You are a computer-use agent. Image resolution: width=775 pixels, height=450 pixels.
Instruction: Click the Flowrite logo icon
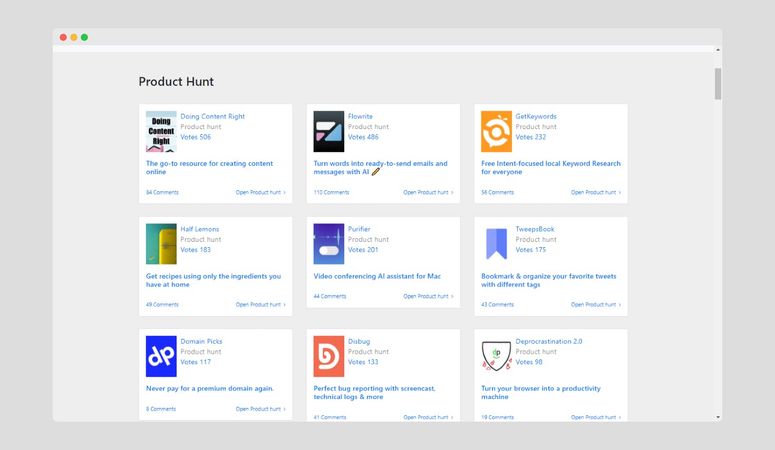point(329,132)
